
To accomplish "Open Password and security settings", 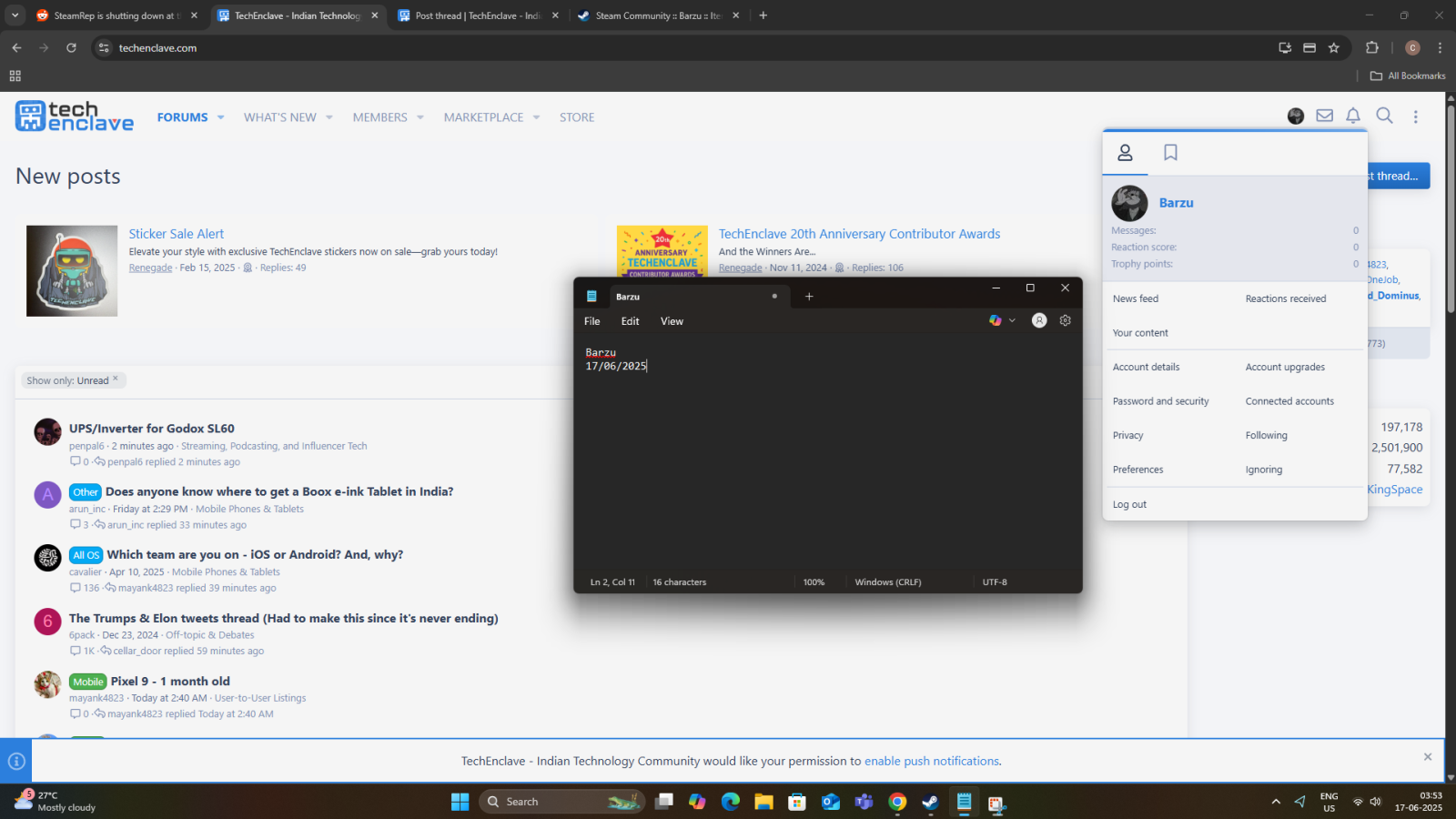I will (x=1161, y=401).
